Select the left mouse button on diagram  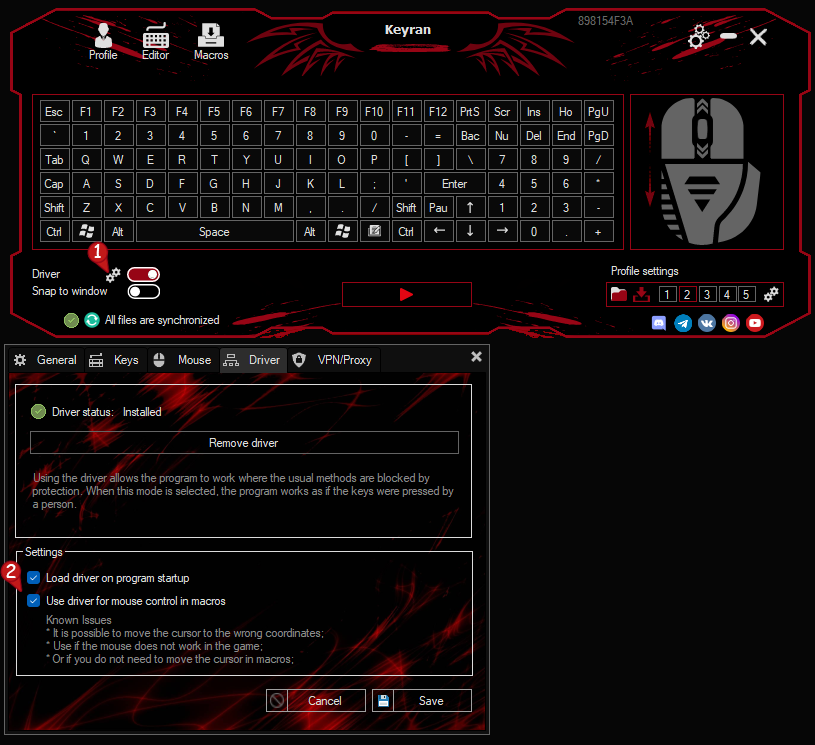[x=676, y=128]
